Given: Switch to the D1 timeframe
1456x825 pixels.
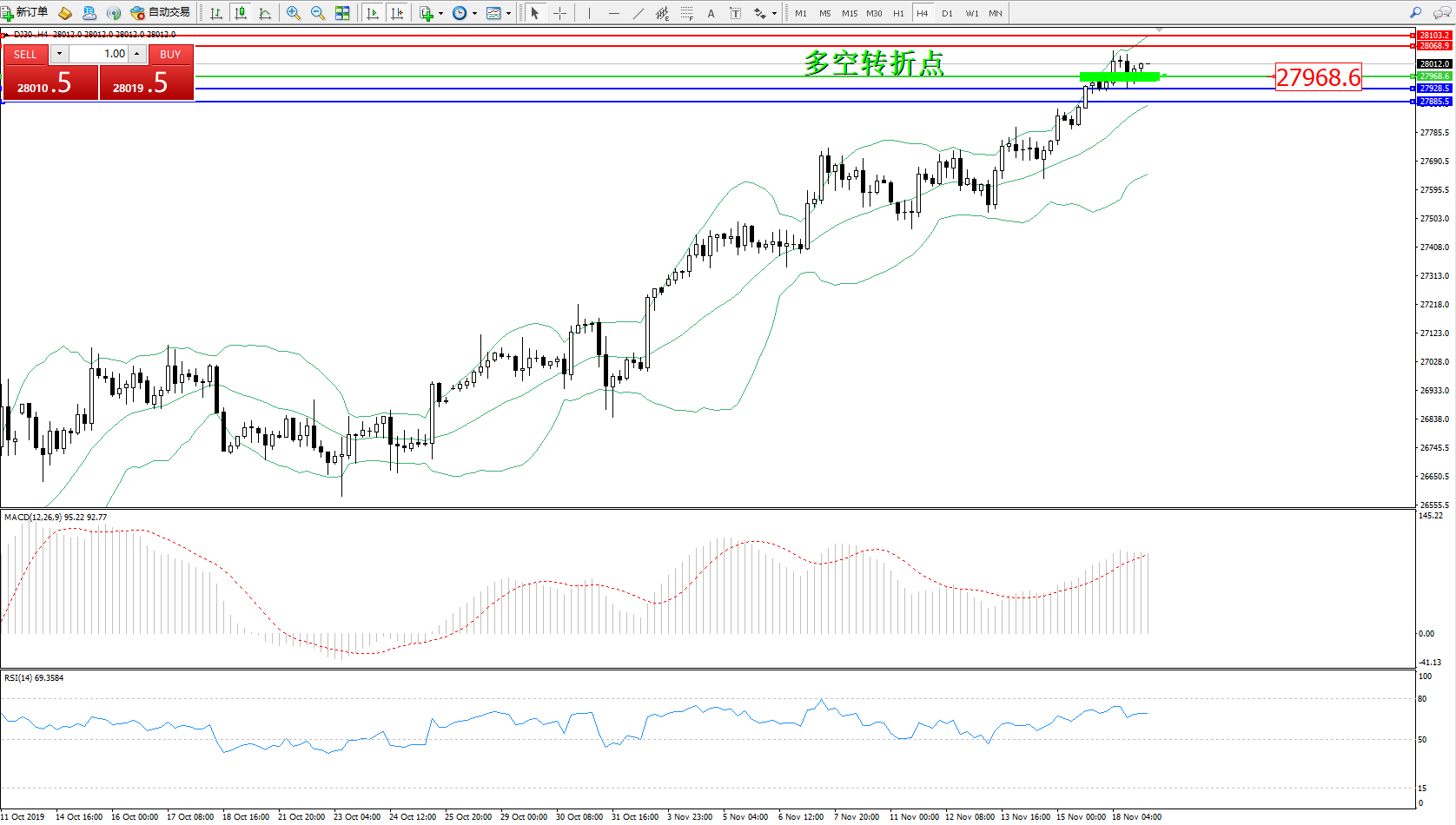Looking at the screenshot, I should (947, 13).
